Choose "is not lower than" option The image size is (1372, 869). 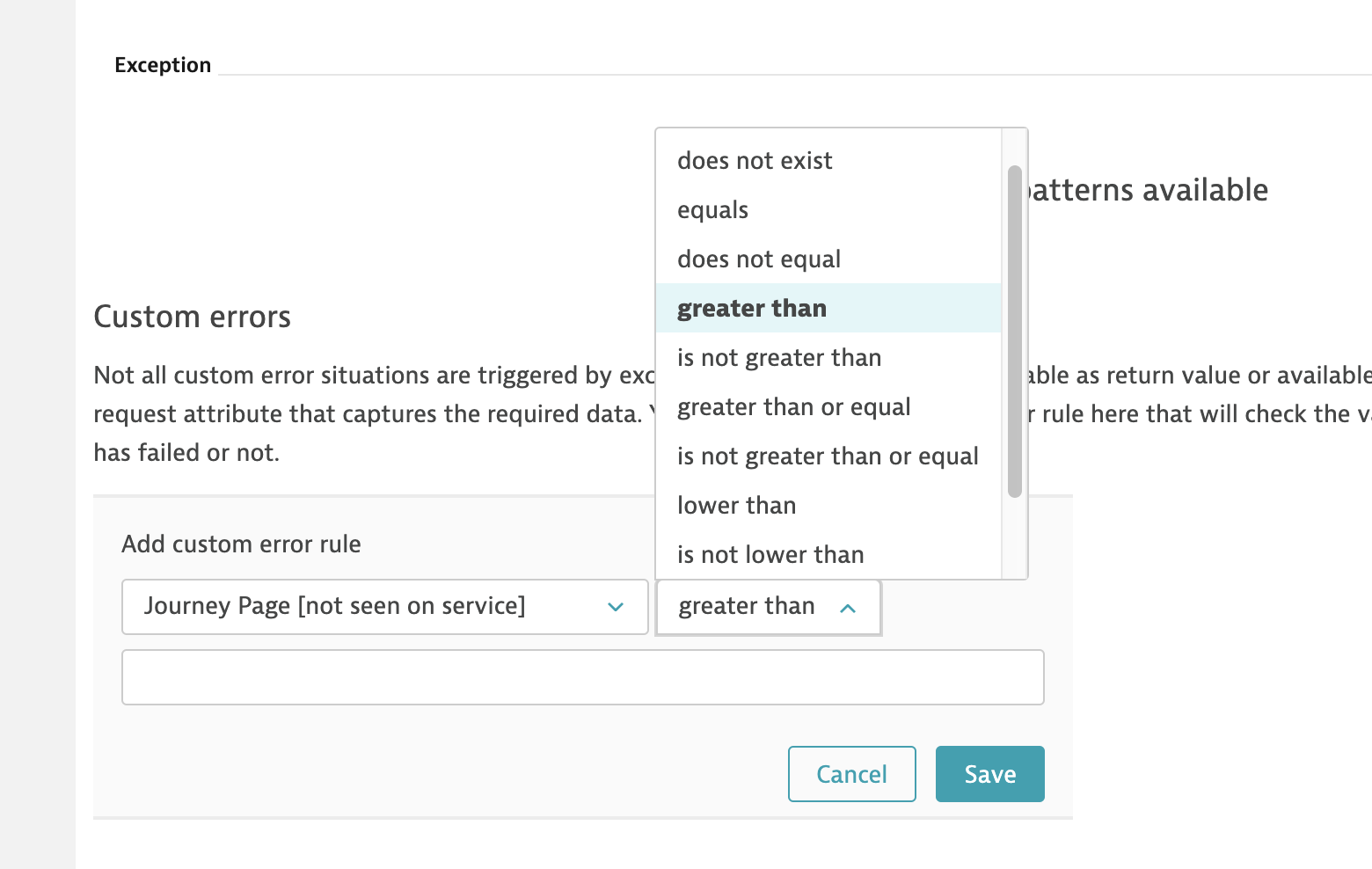[x=770, y=555]
